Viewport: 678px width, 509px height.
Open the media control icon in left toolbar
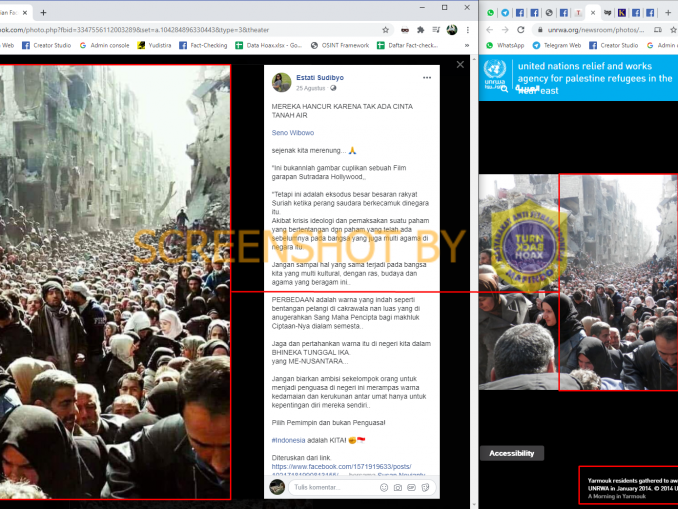(x=436, y=30)
